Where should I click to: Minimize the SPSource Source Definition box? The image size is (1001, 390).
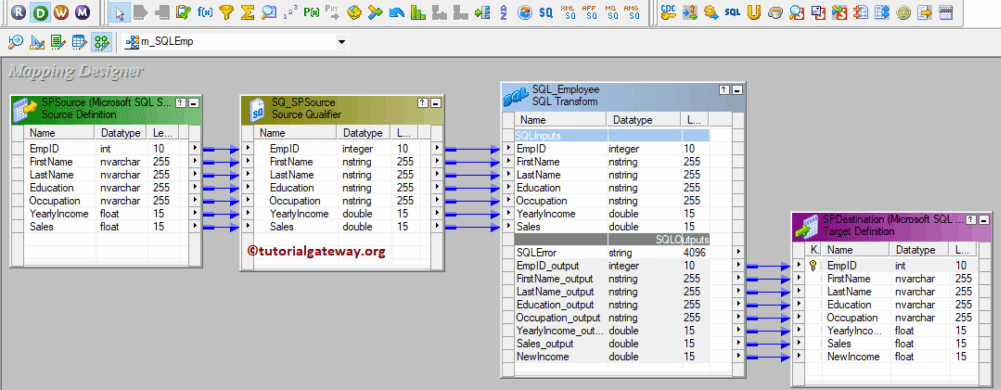pyautogui.click(x=193, y=102)
